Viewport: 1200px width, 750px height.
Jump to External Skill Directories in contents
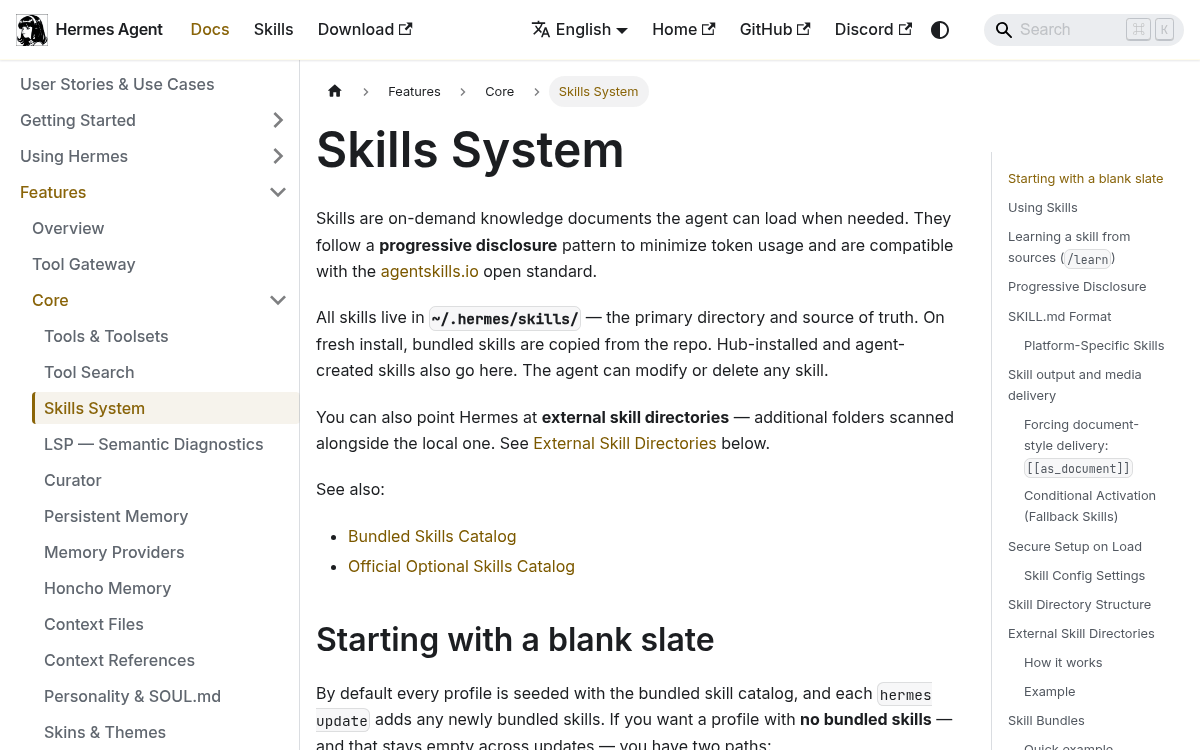(1081, 633)
